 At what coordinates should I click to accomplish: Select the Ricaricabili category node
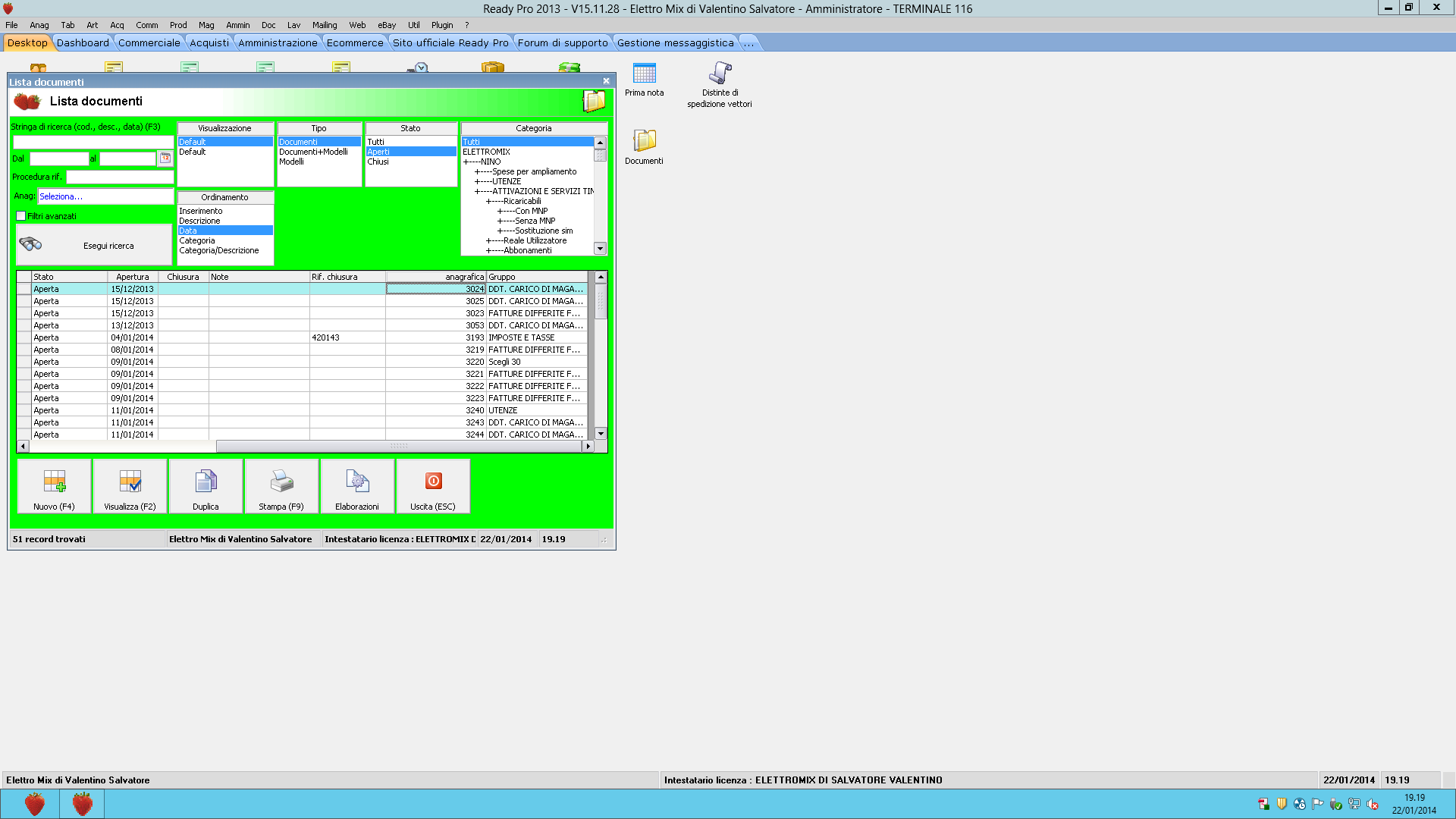pos(513,201)
